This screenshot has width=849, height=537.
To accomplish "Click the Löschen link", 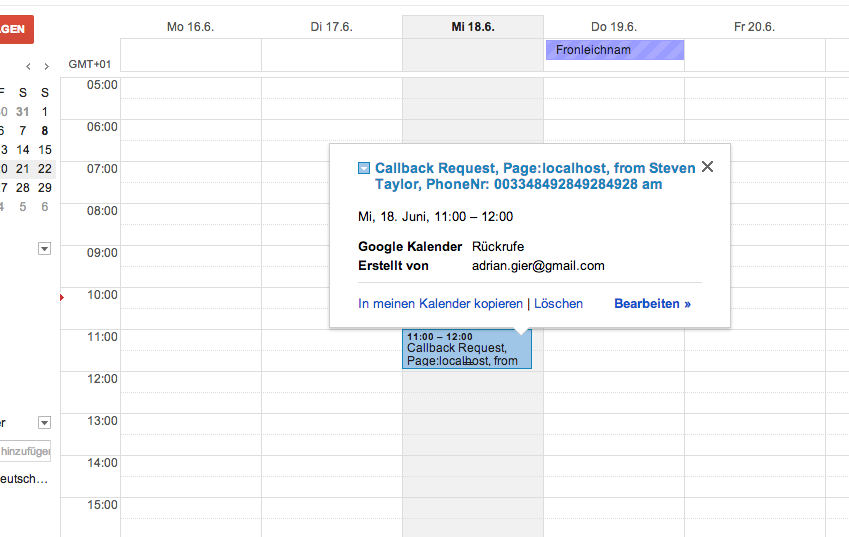I will 558,304.
